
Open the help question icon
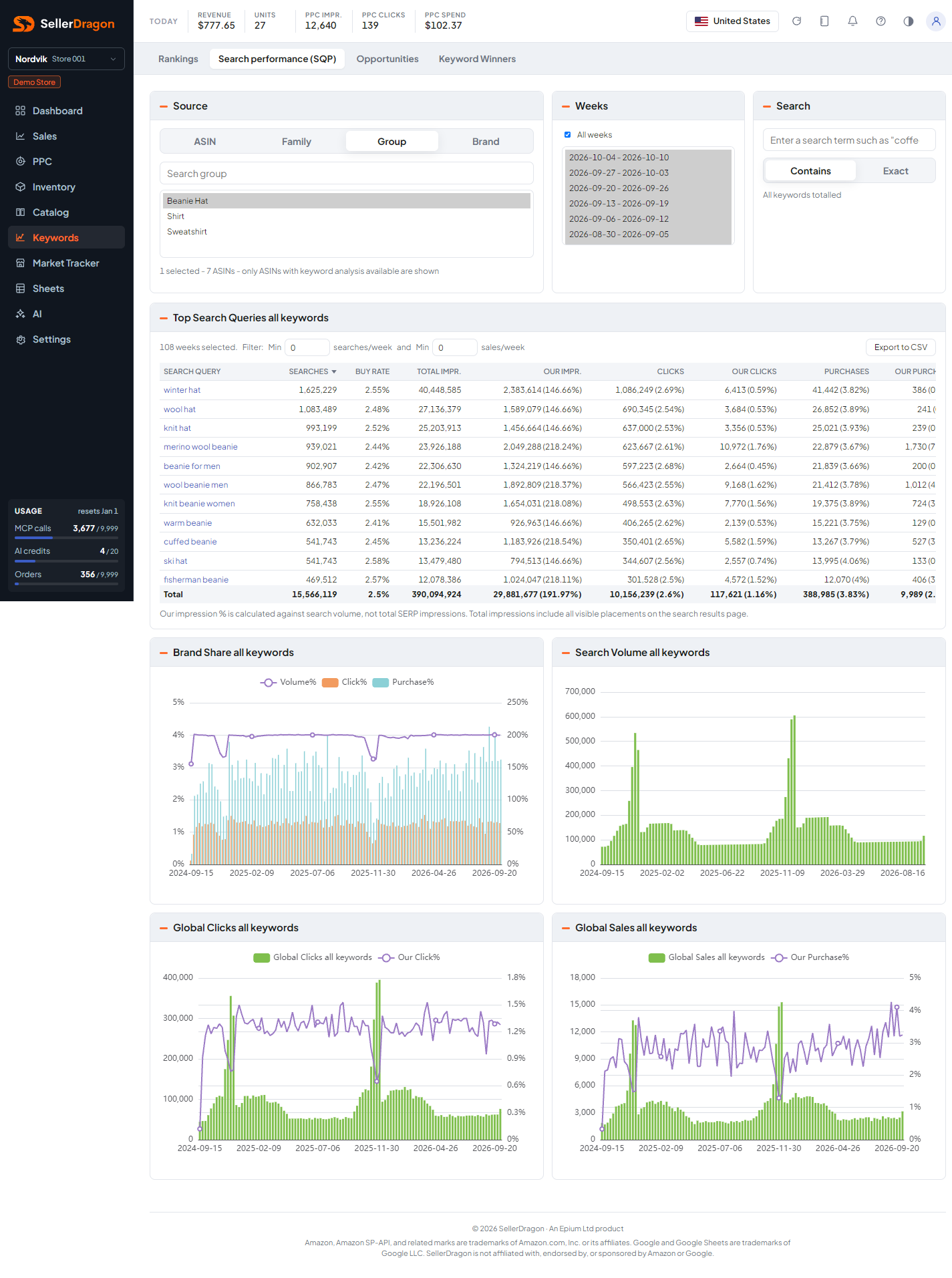pos(881,21)
